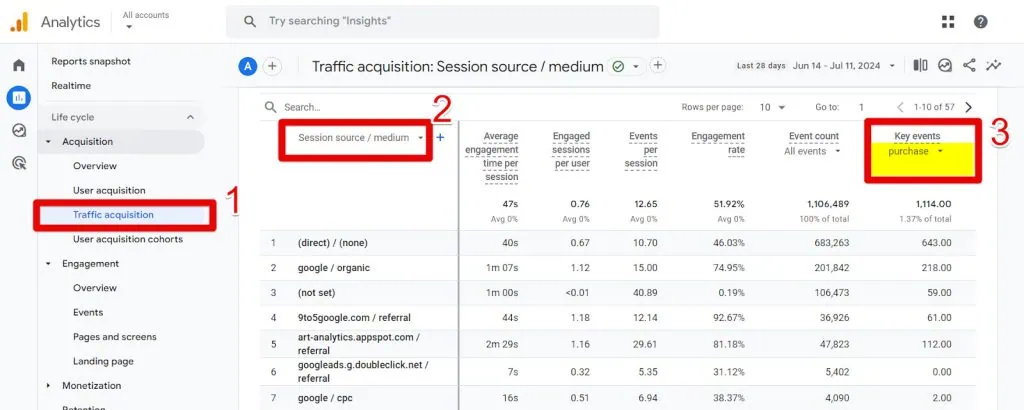Go to next page chevron

pyautogui.click(x=968, y=107)
